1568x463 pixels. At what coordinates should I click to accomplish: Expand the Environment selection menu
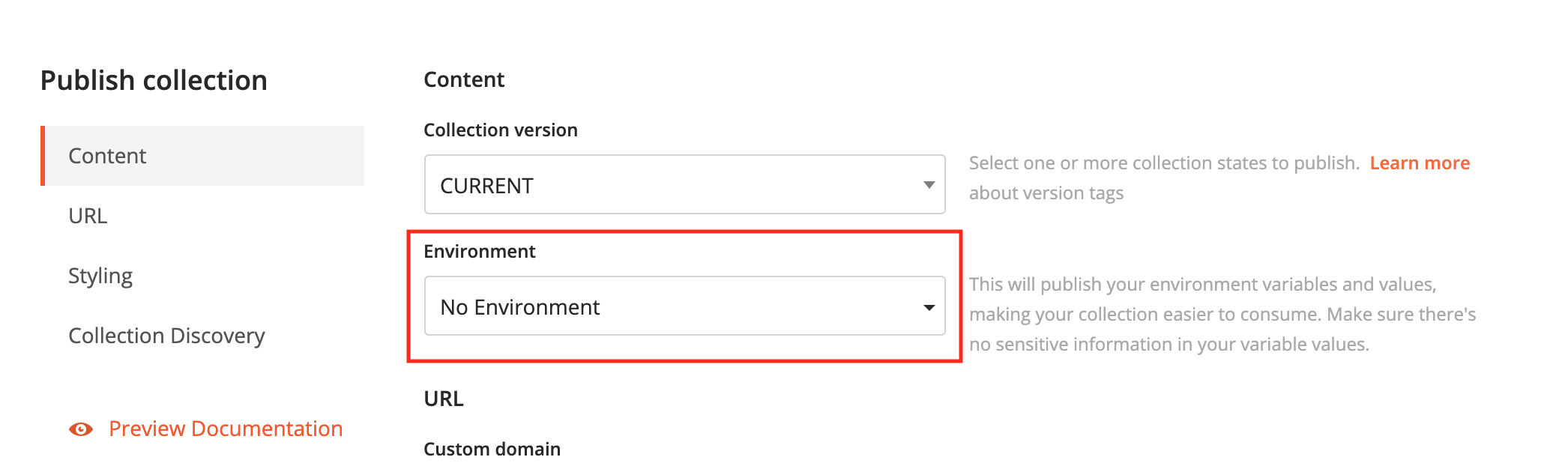[x=684, y=306]
